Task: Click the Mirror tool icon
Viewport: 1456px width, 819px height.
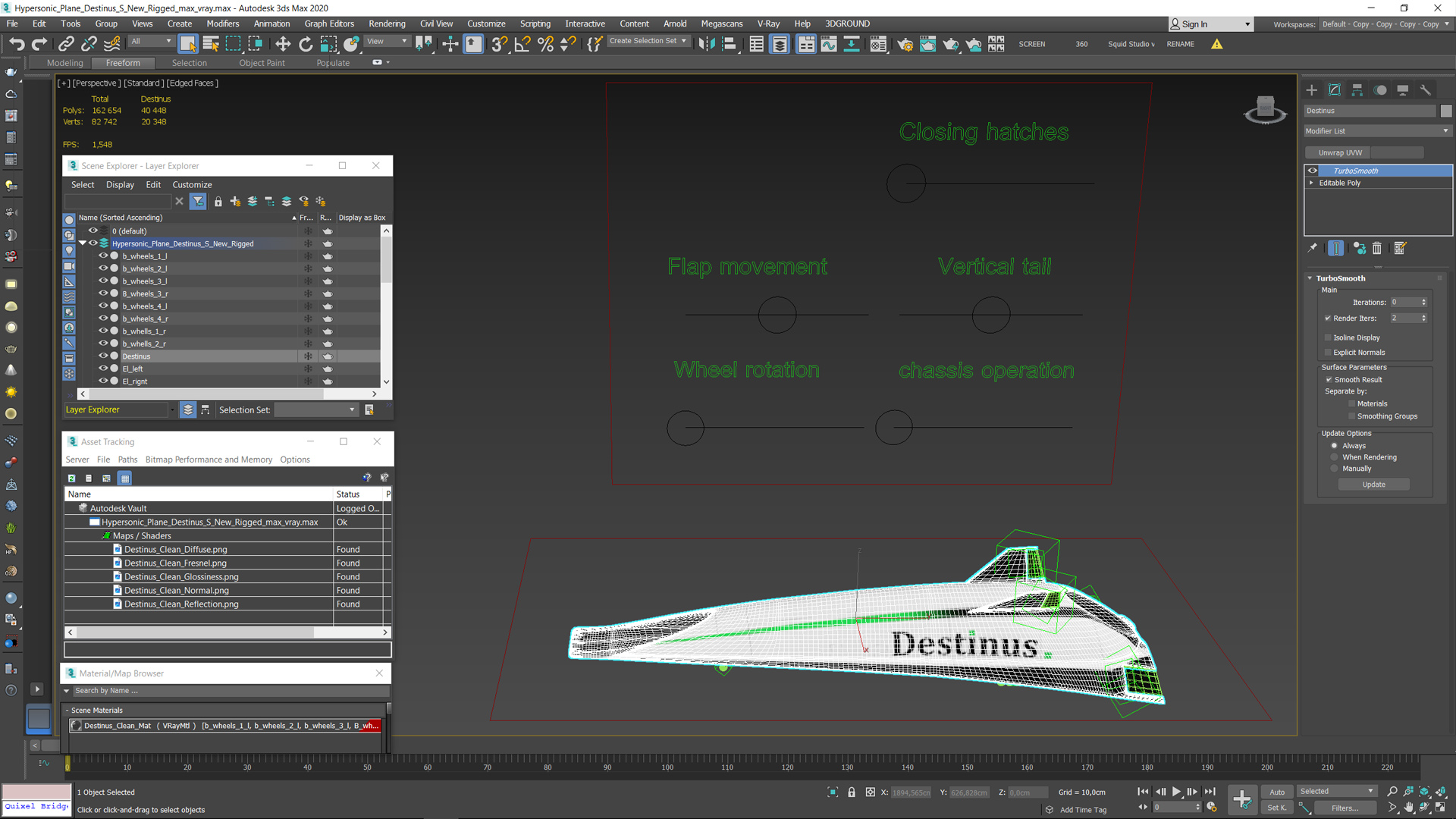Action: coord(706,44)
